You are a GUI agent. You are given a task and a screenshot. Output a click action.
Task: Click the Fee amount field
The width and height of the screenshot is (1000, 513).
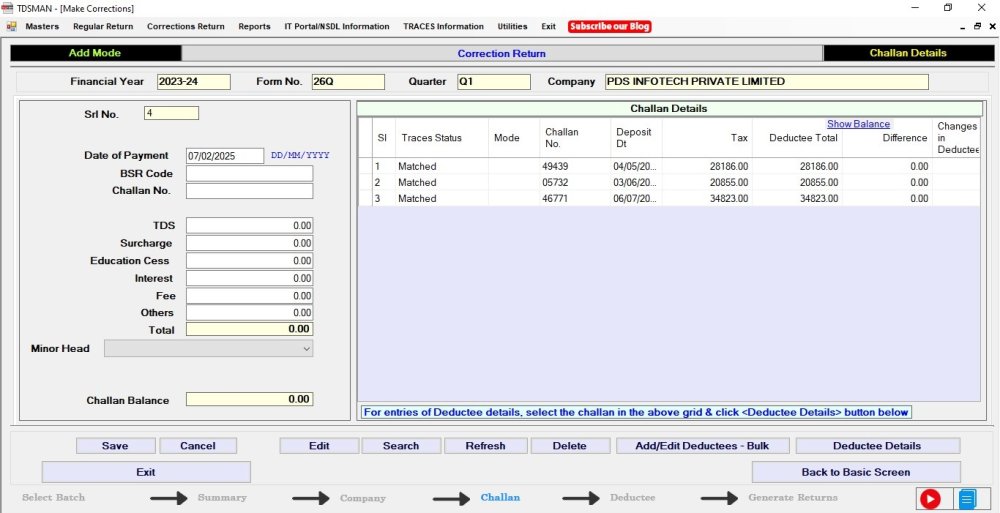pyautogui.click(x=249, y=295)
